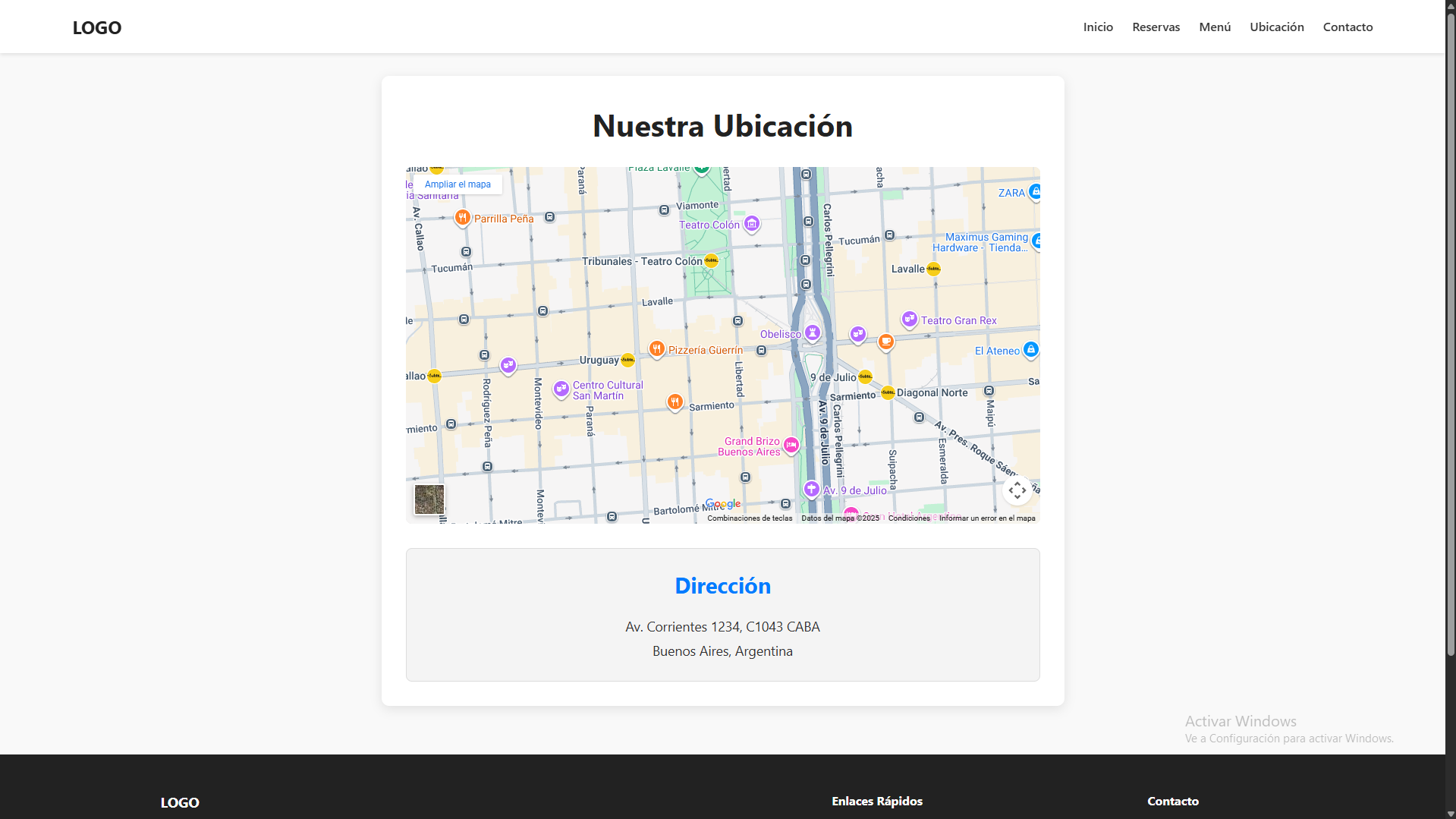Screen dimensions: 1456x819
Task: Click the Ampliar el mapa link
Action: click(x=458, y=184)
